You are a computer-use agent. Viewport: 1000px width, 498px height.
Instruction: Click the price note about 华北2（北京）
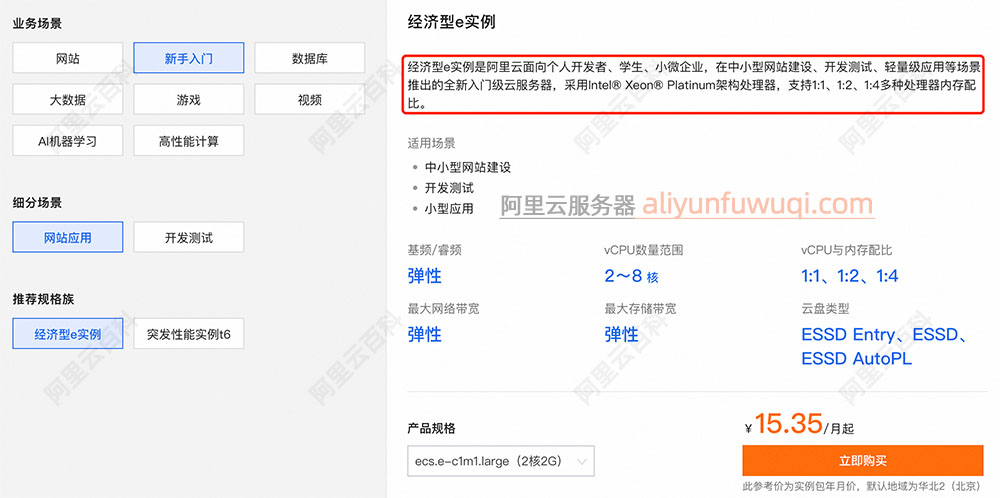[x=863, y=487]
